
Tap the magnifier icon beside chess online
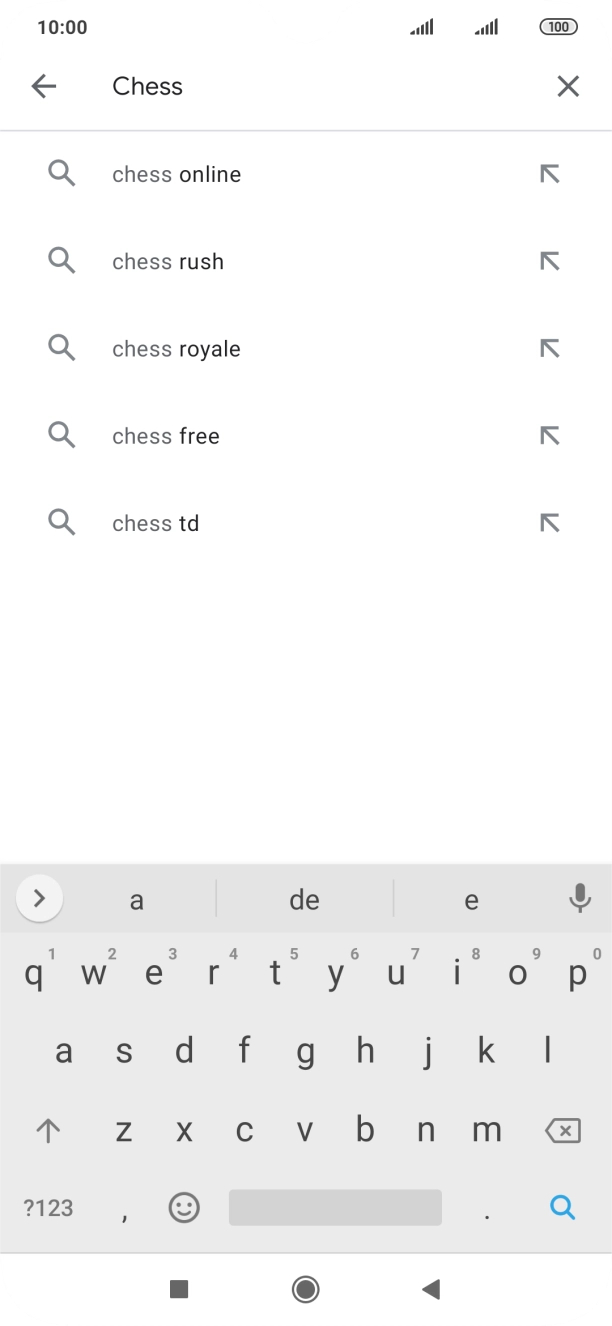pyautogui.click(x=61, y=173)
